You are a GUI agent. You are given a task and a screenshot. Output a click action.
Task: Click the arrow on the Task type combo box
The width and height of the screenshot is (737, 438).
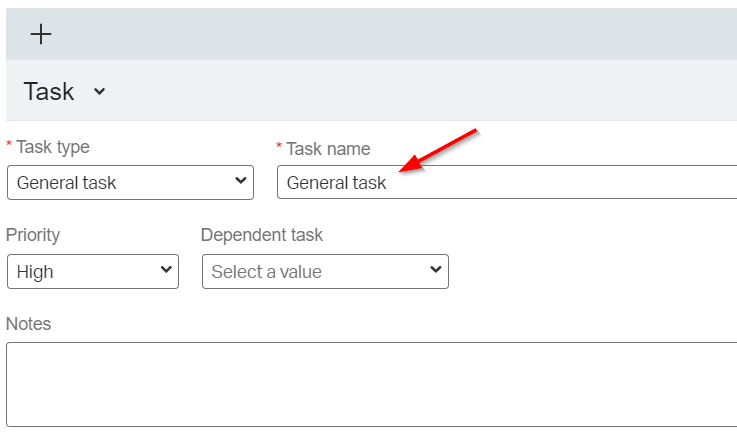point(240,181)
